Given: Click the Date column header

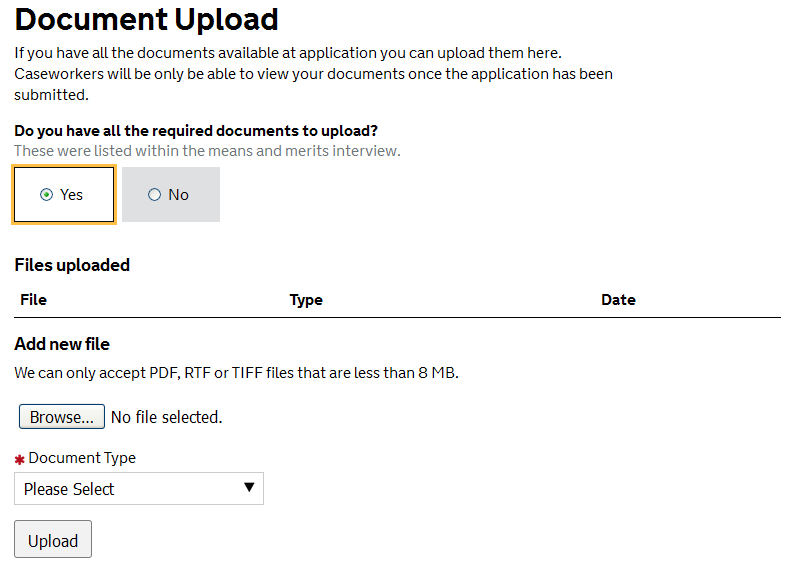Looking at the screenshot, I should click(618, 300).
